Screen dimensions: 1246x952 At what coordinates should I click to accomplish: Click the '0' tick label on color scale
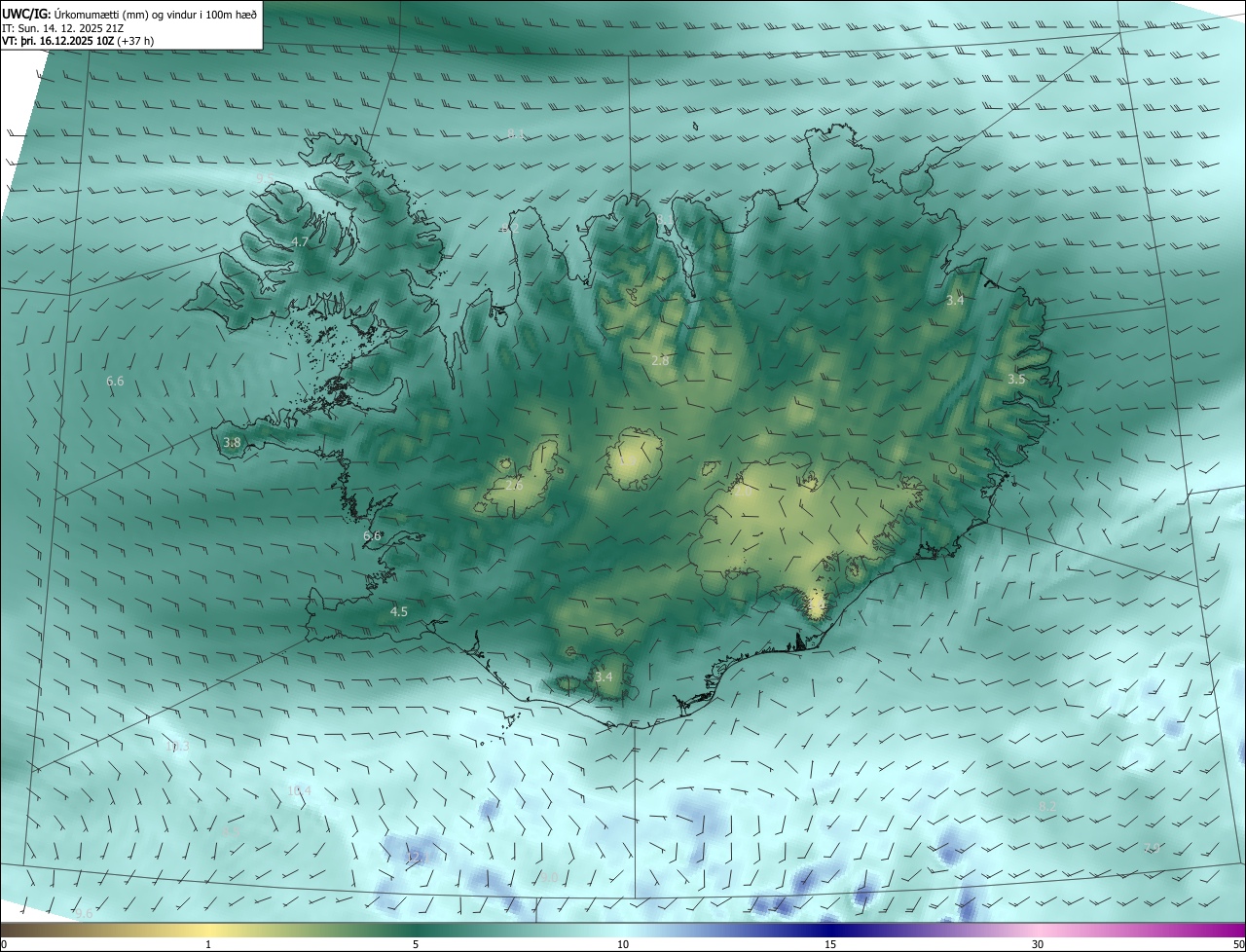tap(4, 944)
